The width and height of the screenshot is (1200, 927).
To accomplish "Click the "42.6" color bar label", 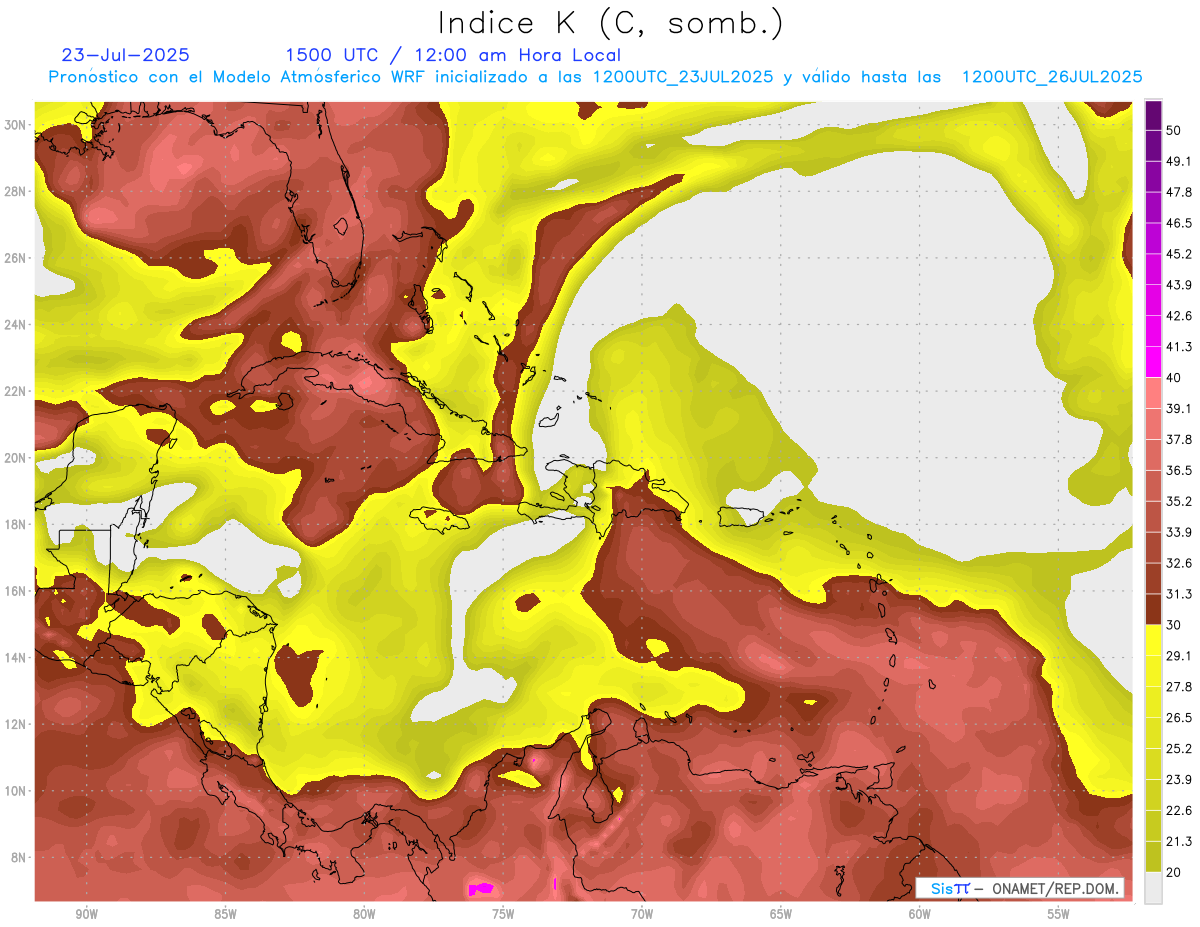I will tap(1179, 316).
